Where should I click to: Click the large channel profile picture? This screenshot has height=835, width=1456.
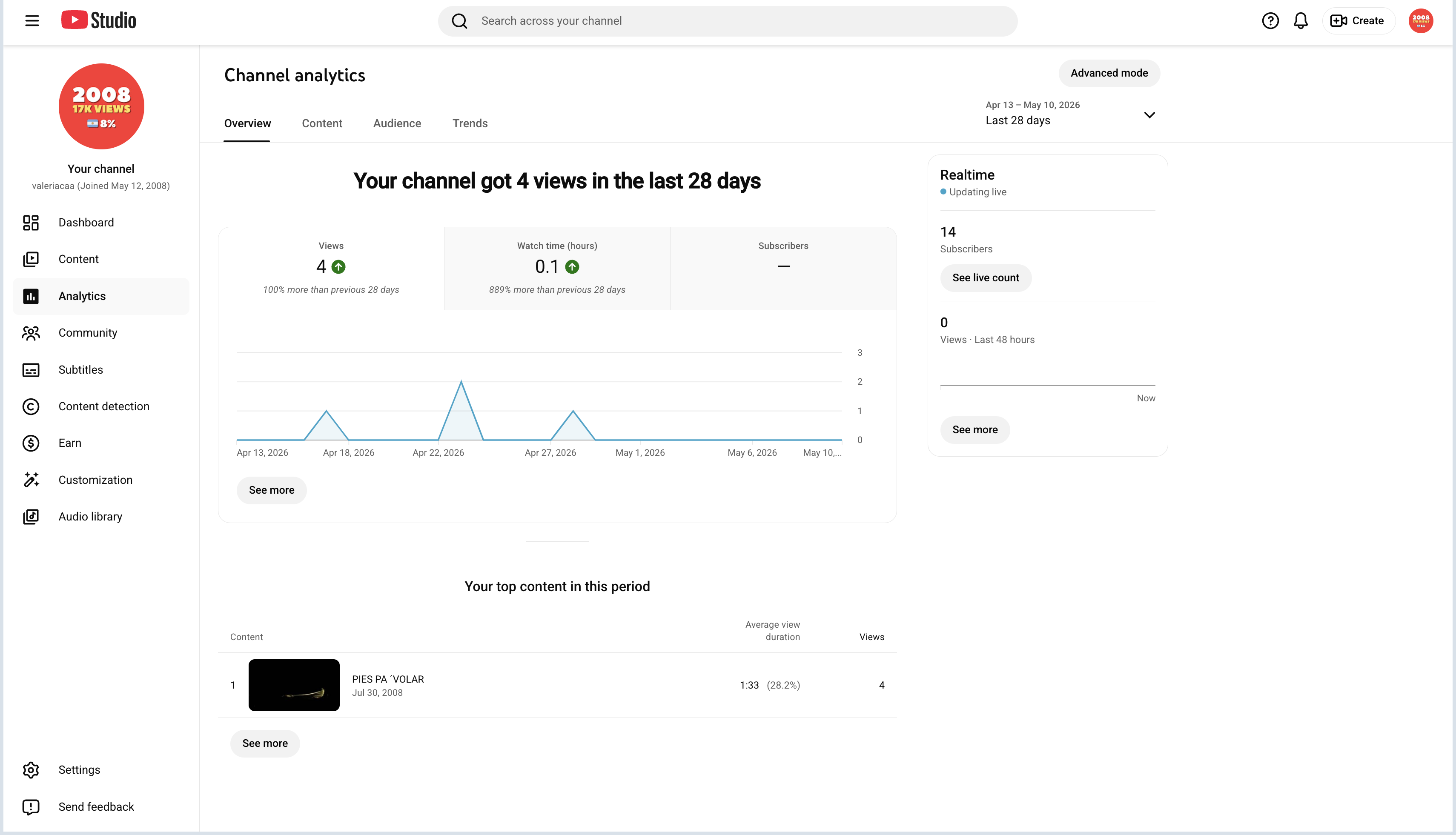101,106
